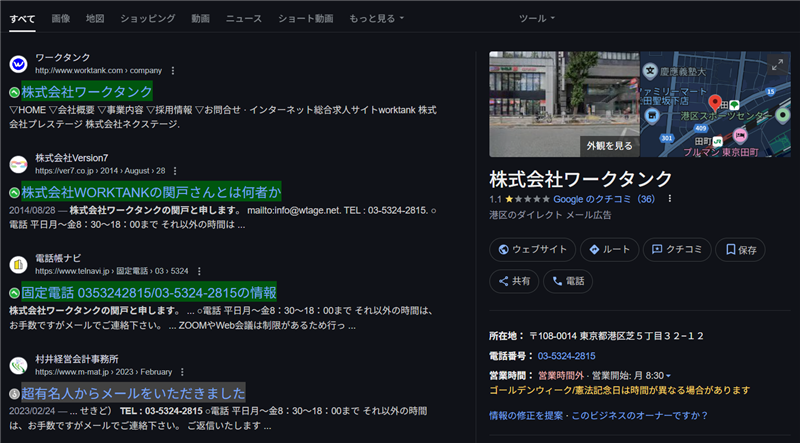Switch to the 画像 tab
The height and width of the screenshot is (443, 800).
point(61,18)
